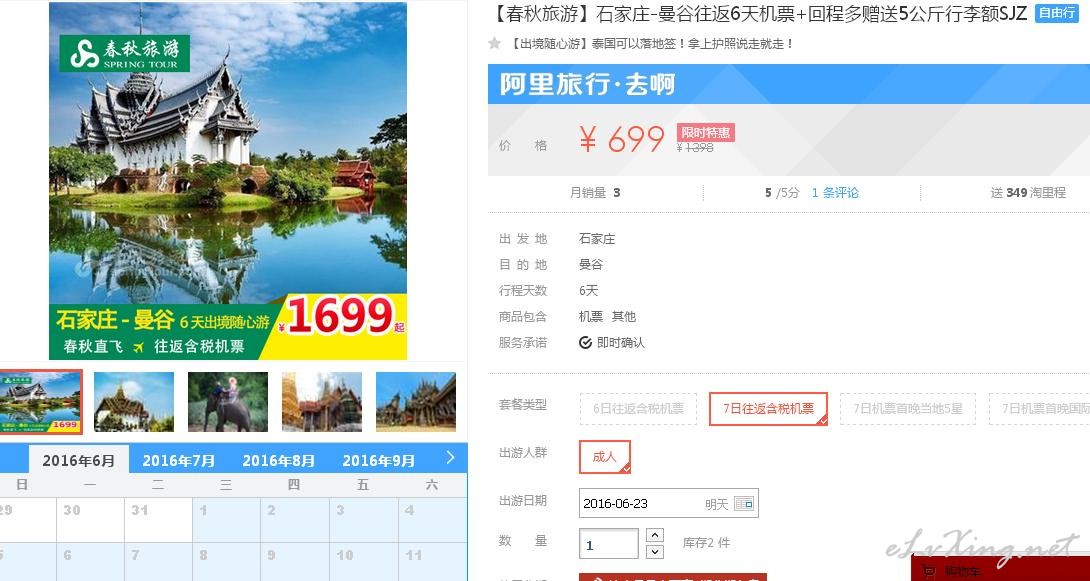Open the 1 条评论 reviews link
The width and height of the screenshot is (1090, 581).
click(x=835, y=193)
